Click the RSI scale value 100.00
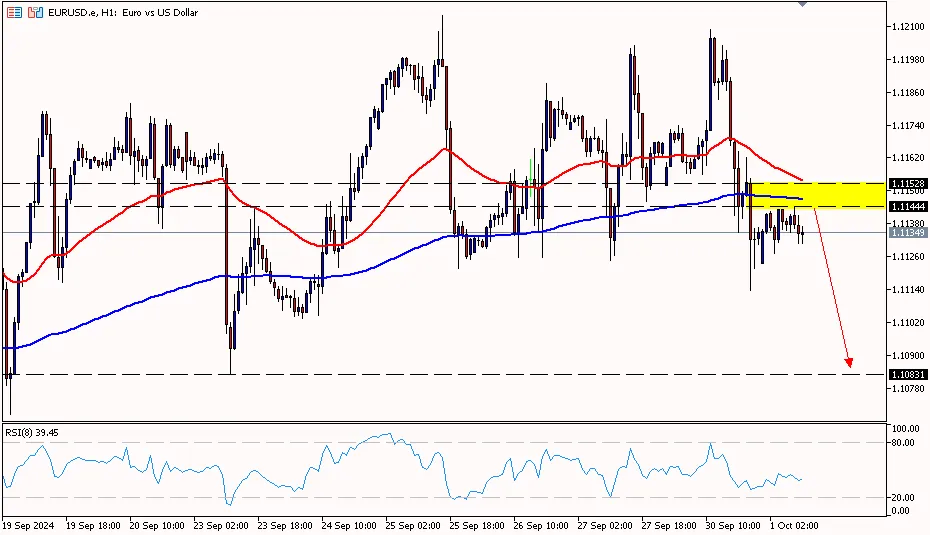This screenshot has height=535, width=930. click(x=906, y=428)
